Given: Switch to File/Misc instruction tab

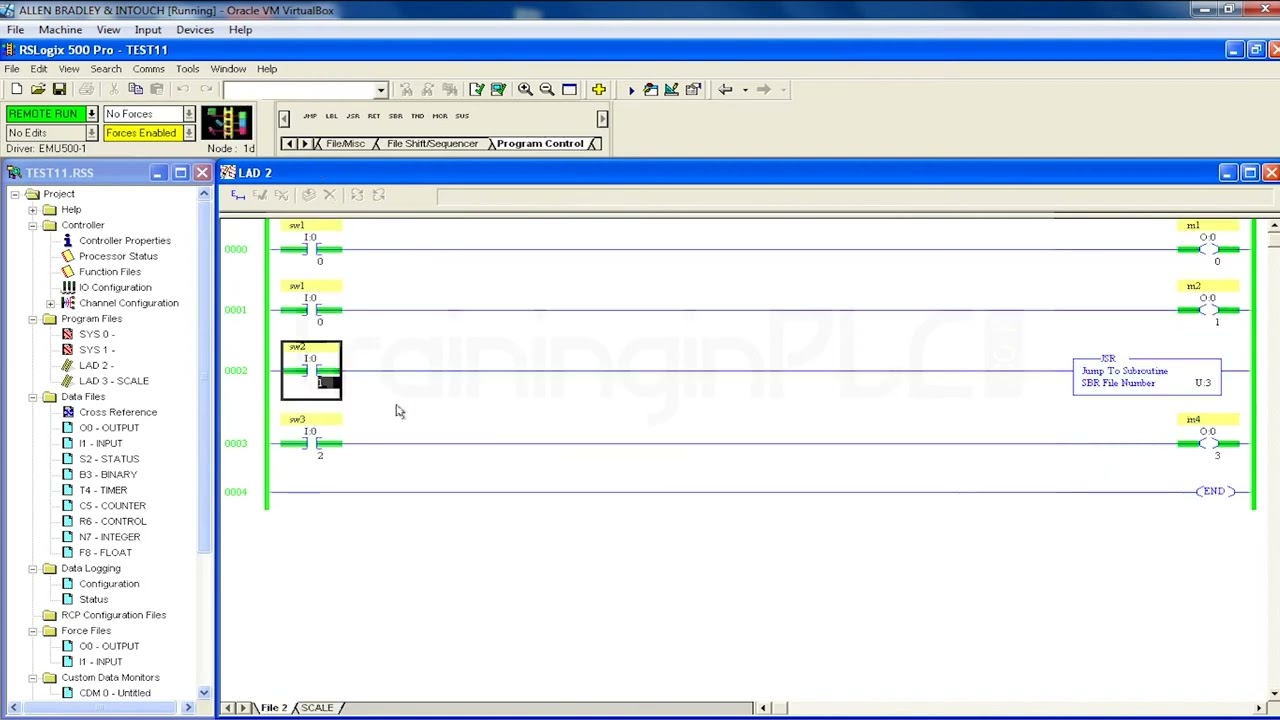Looking at the screenshot, I should 345,144.
